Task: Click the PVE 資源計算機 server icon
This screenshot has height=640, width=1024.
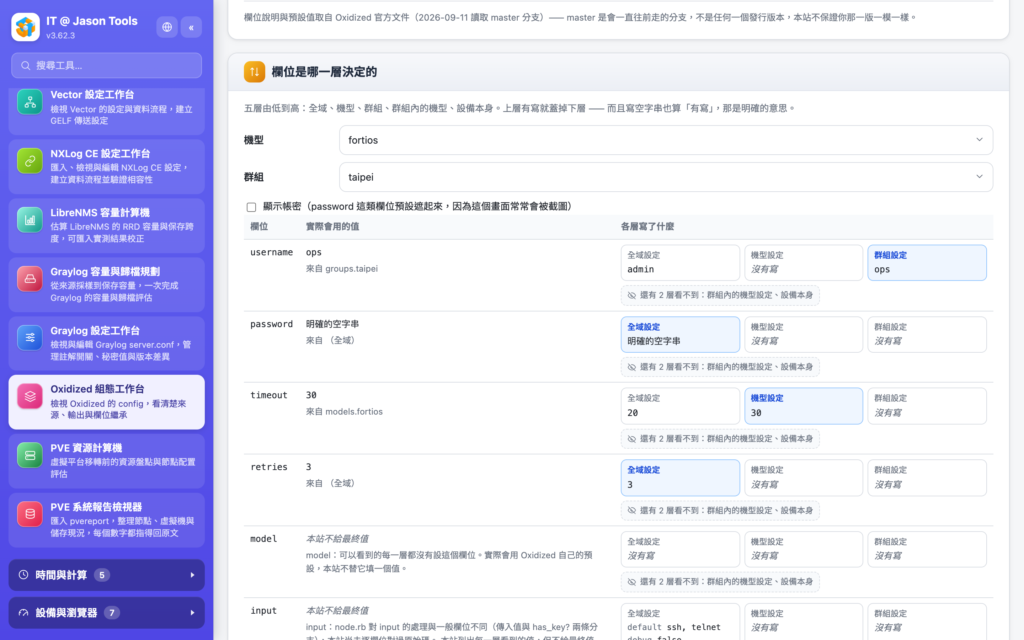Action: tap(30, 455)
